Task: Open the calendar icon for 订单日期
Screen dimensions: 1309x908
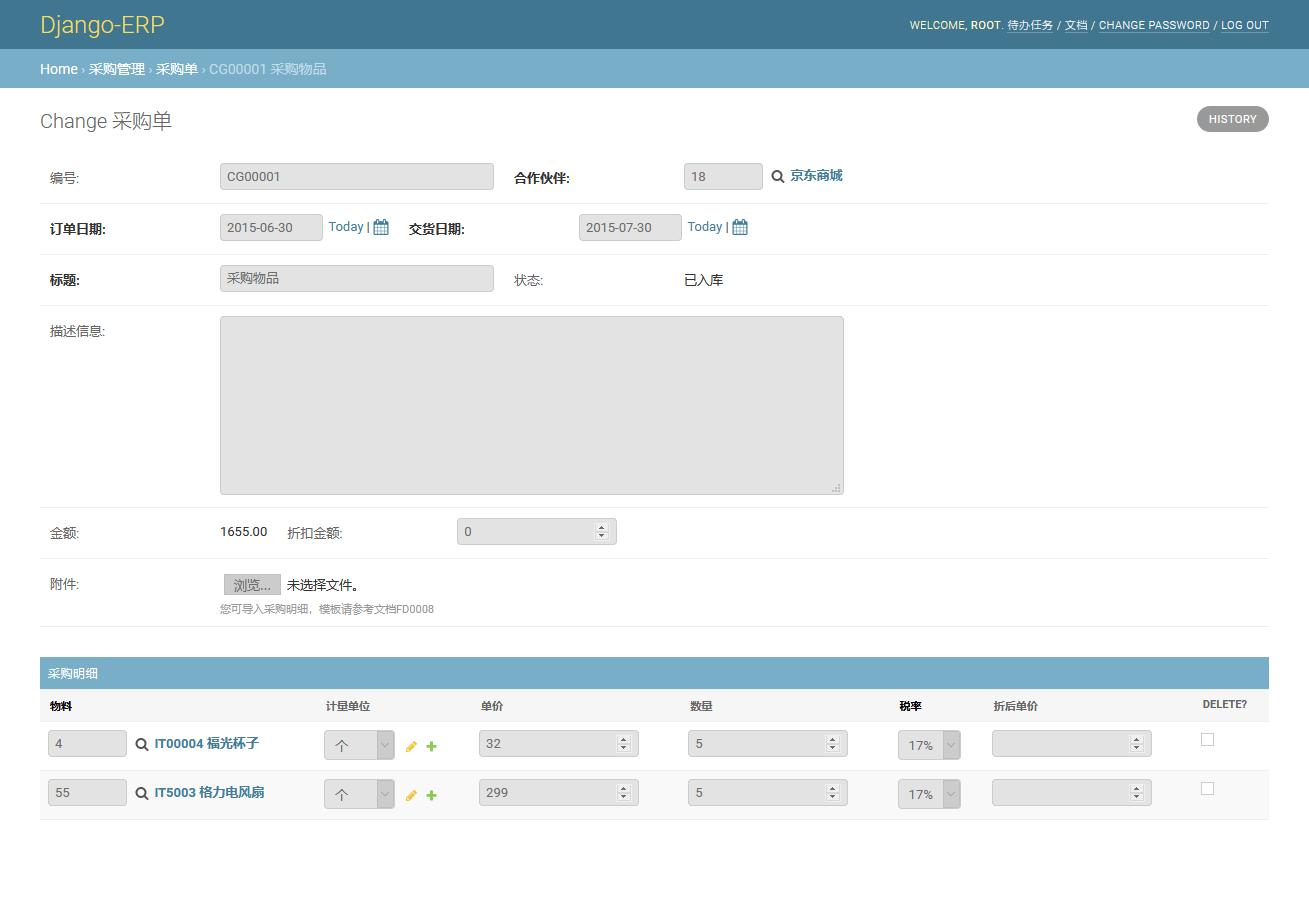Action: pos(381,228)
